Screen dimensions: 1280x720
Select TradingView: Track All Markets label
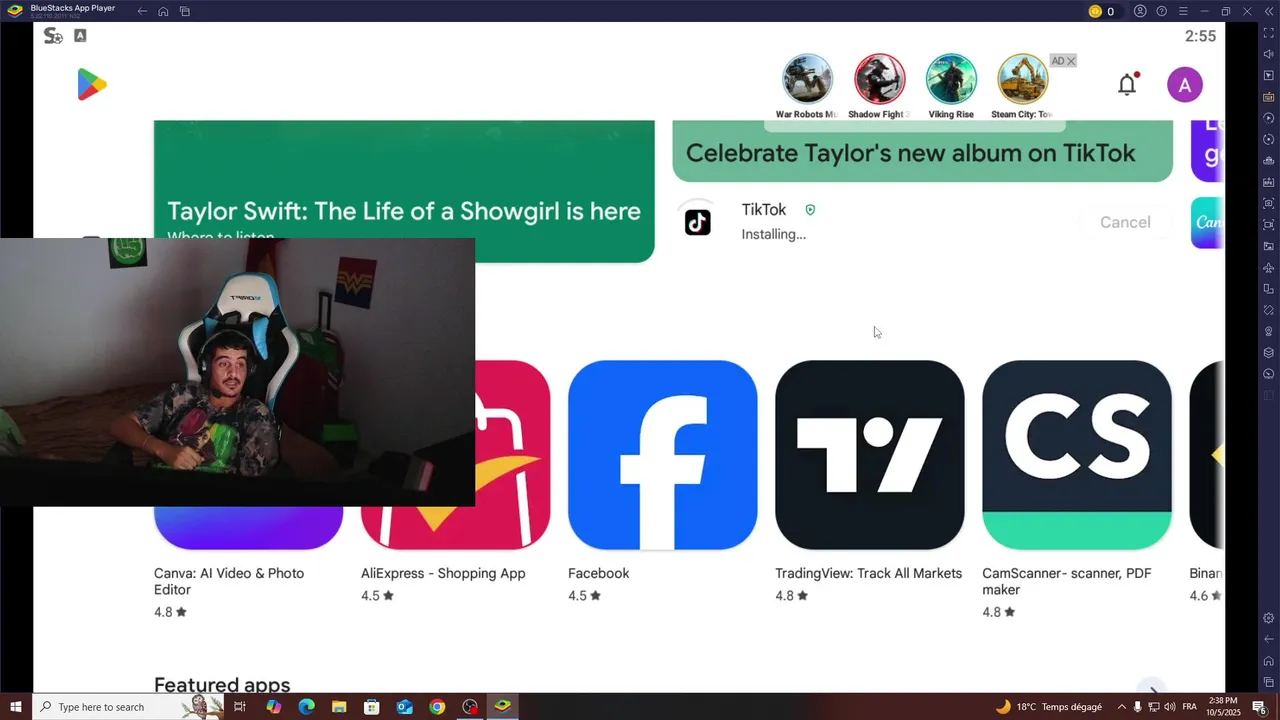coord(868,573)
